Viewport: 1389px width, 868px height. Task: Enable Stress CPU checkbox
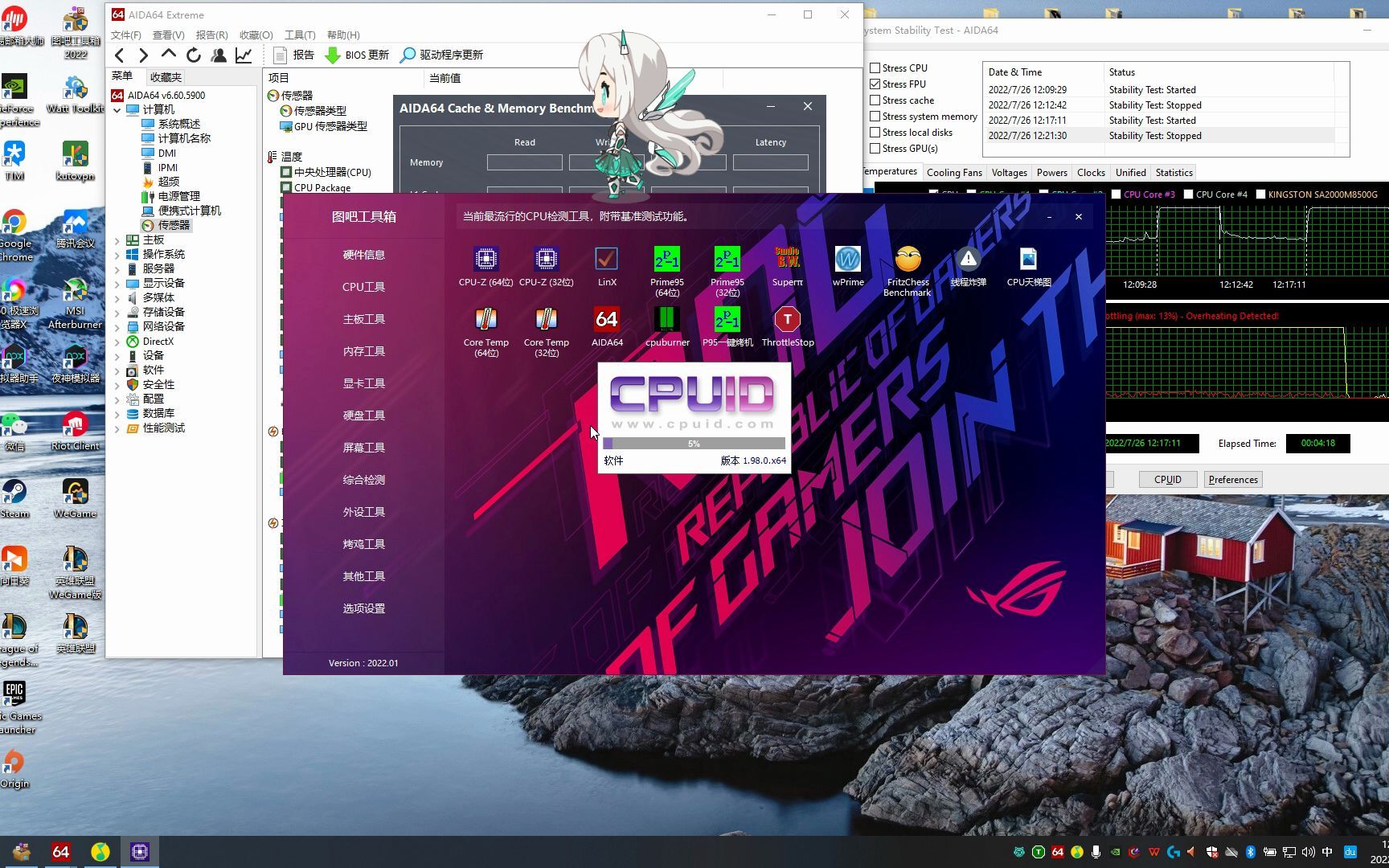(x=875, y=68)
